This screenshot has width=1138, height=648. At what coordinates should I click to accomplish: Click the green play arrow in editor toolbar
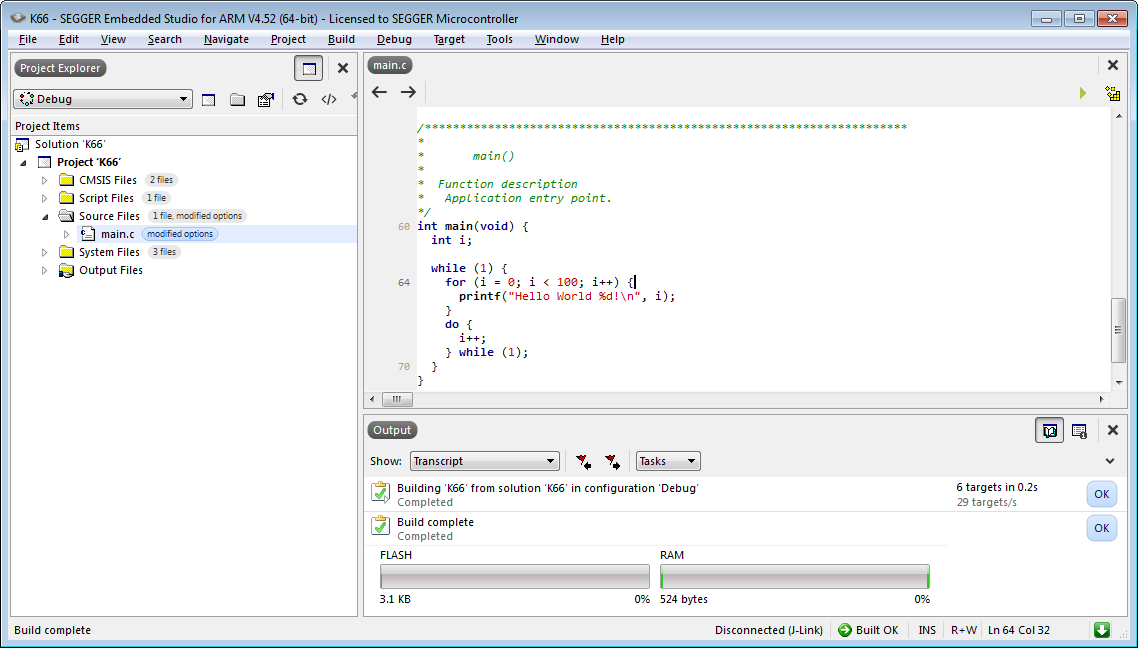click(1082, 93)
